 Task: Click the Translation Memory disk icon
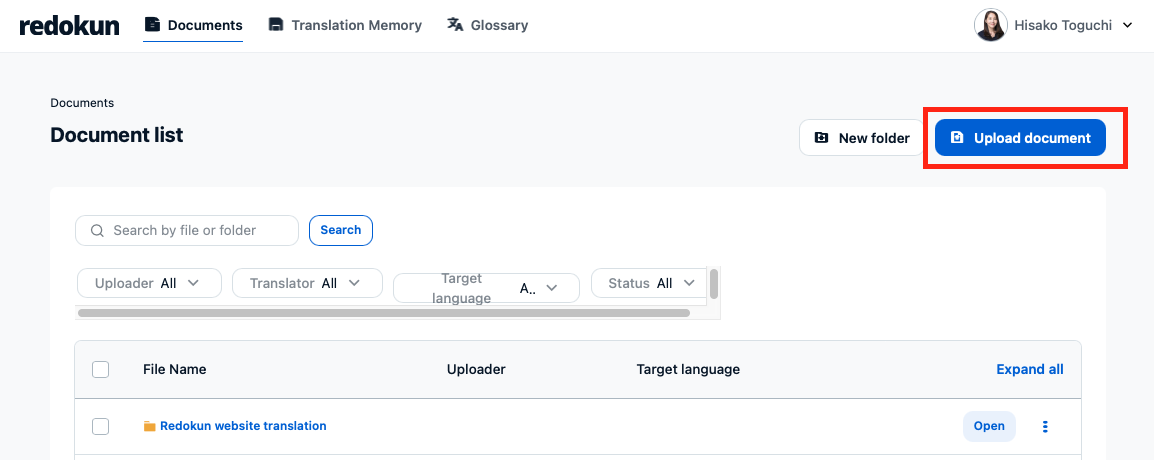(x=276, y=25)
